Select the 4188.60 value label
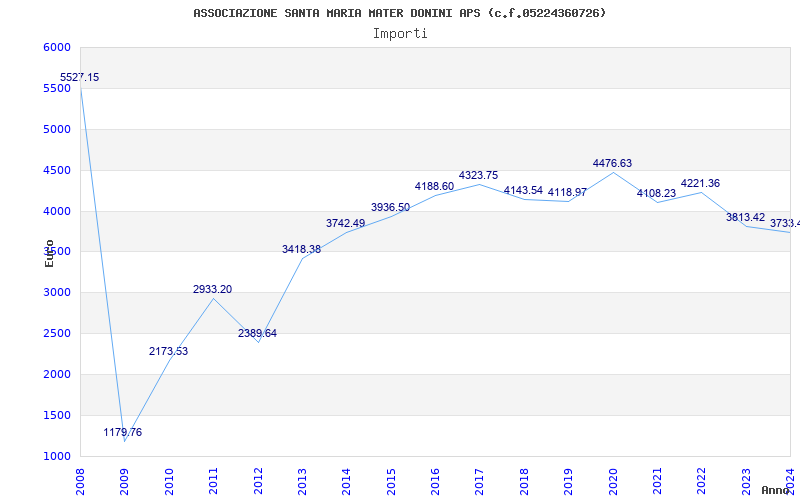Viewport: 800px width, 500px height. point(434,187)
